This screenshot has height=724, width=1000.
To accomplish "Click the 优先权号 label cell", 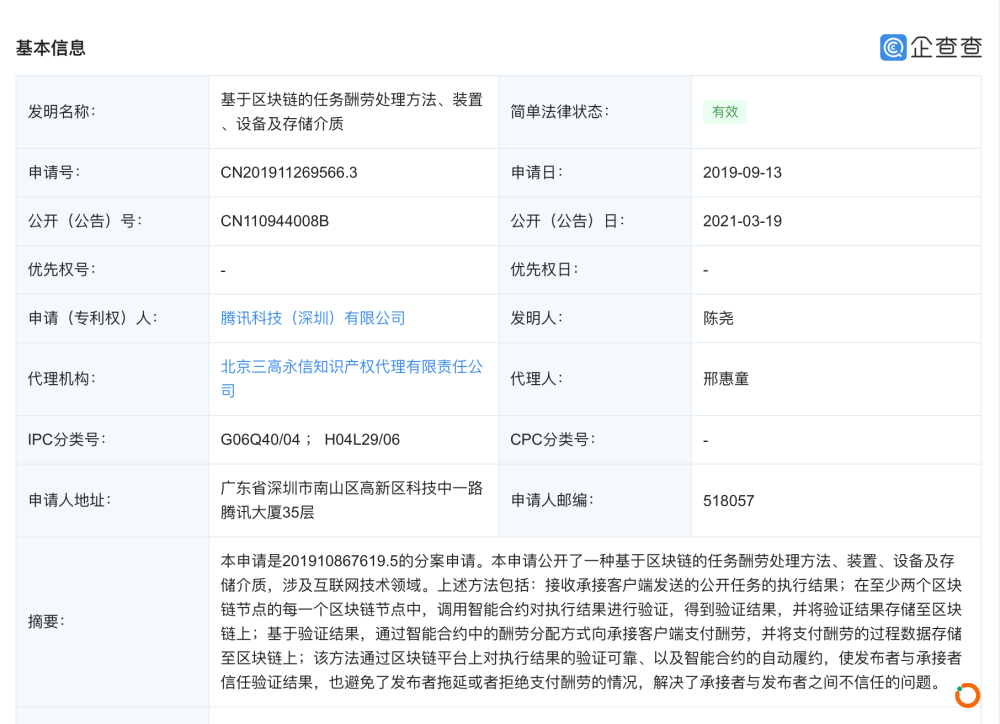I will (x=113, y=269).
